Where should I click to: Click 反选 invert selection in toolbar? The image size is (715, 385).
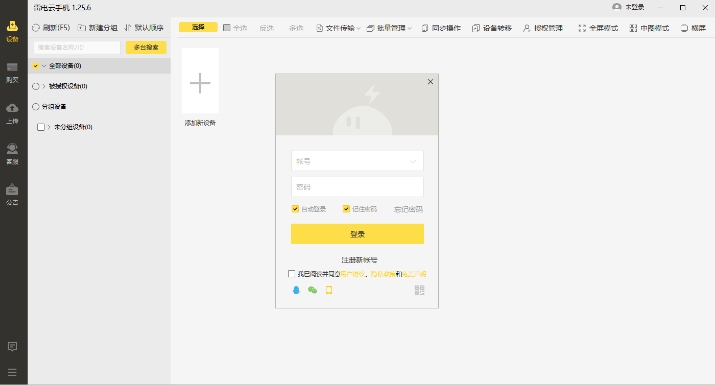267,28
